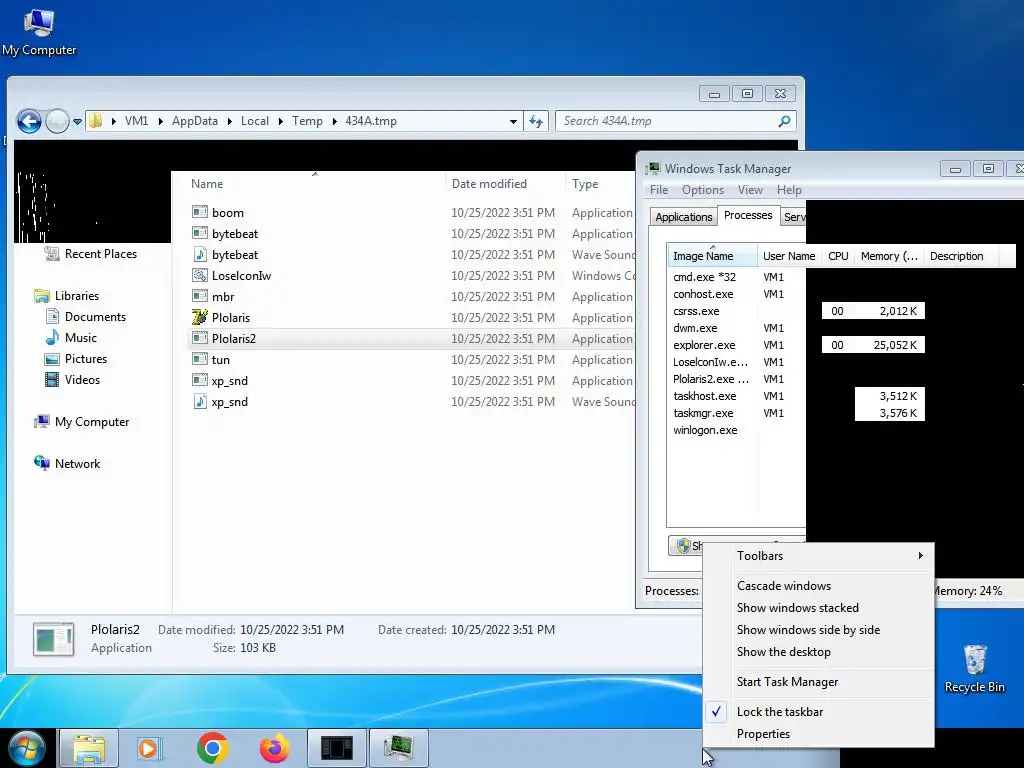Screen dimensions: 1024x768
Task: Open the Libraries sidebar item
Action: (x=67, y=296)
